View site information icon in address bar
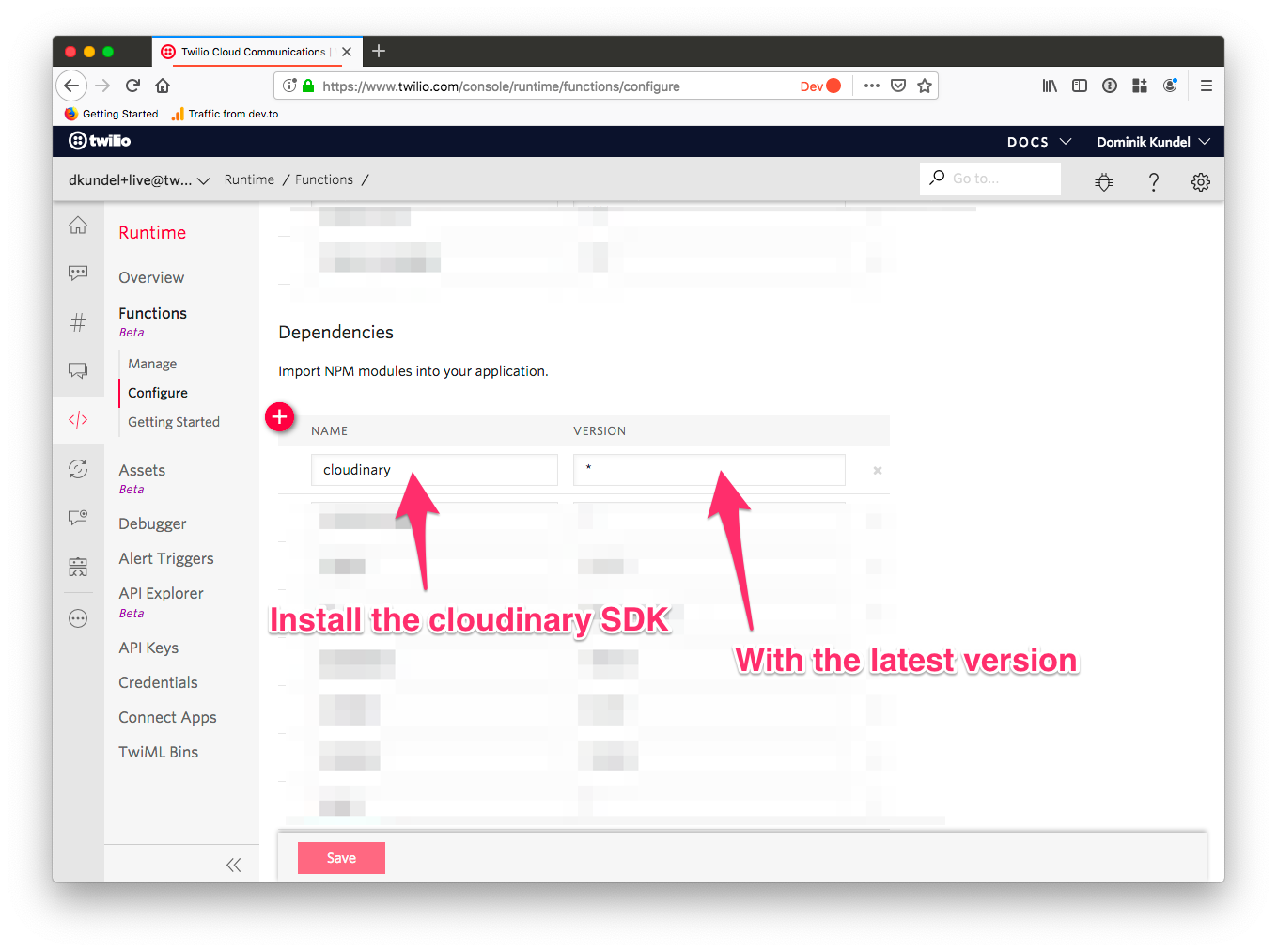The width and height of the screenshot is (1277, 952). (289, 86)
